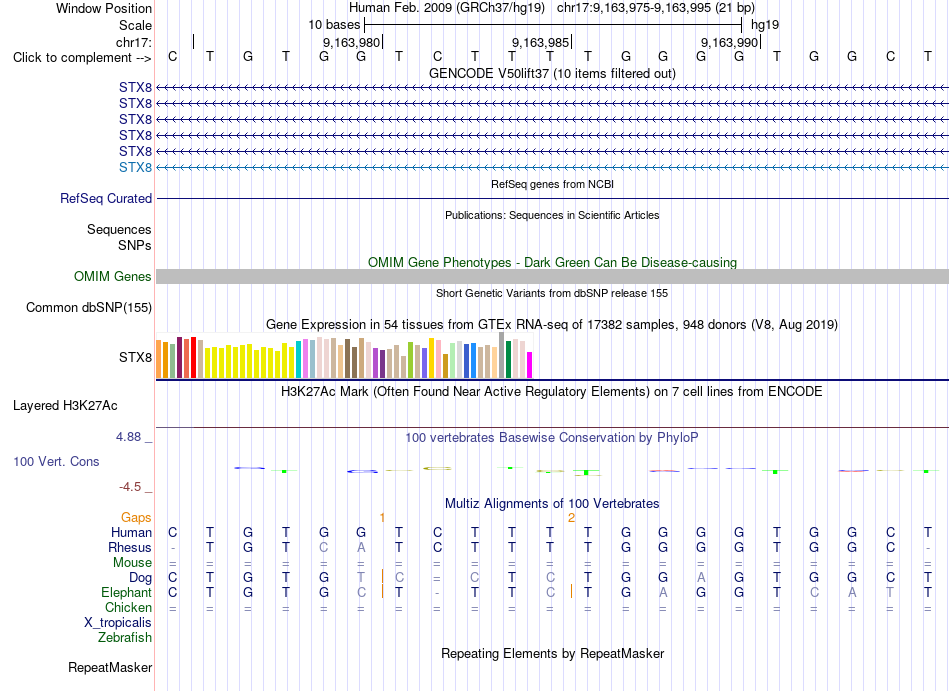950x691 pixels.
Task: Open the RepeatMasker track label
Action: click(x=110, y=668)
